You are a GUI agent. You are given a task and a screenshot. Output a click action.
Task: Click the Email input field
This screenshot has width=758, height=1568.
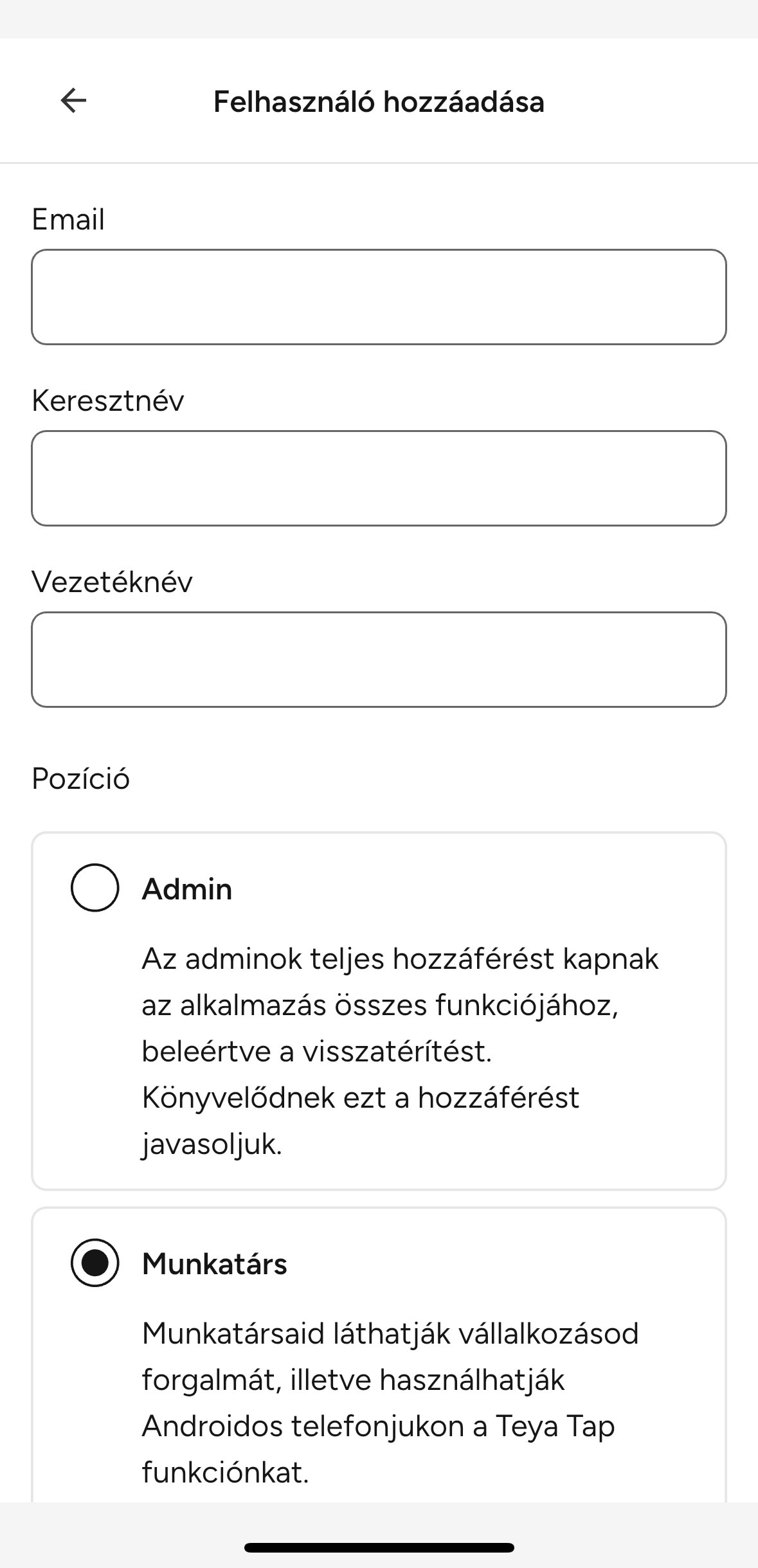tap(379, 297)
